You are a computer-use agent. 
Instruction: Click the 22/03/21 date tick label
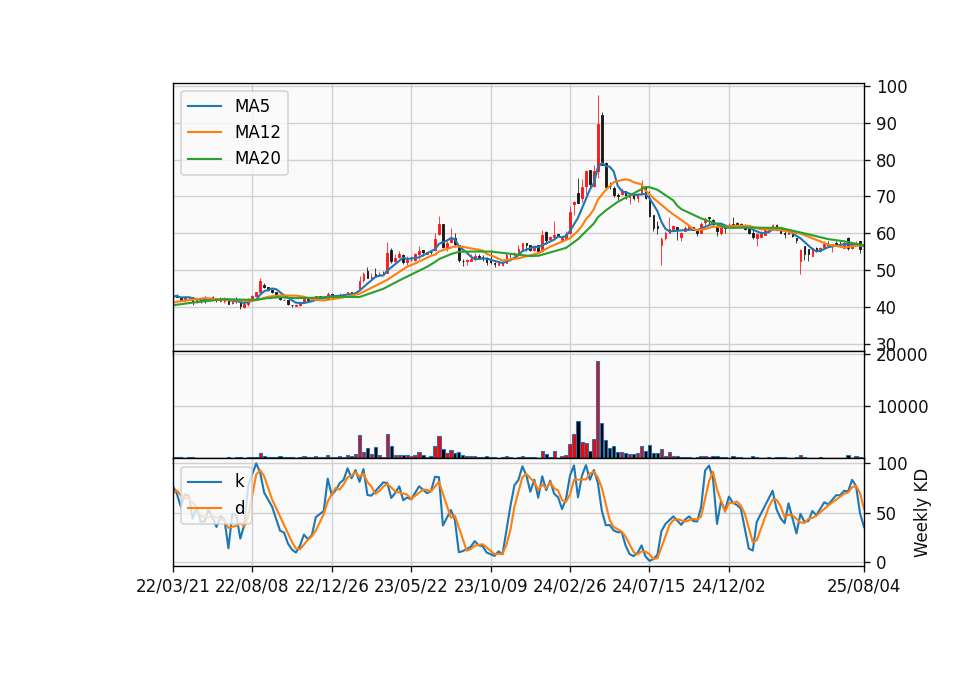pyautogui.click(x=173, y=587)
